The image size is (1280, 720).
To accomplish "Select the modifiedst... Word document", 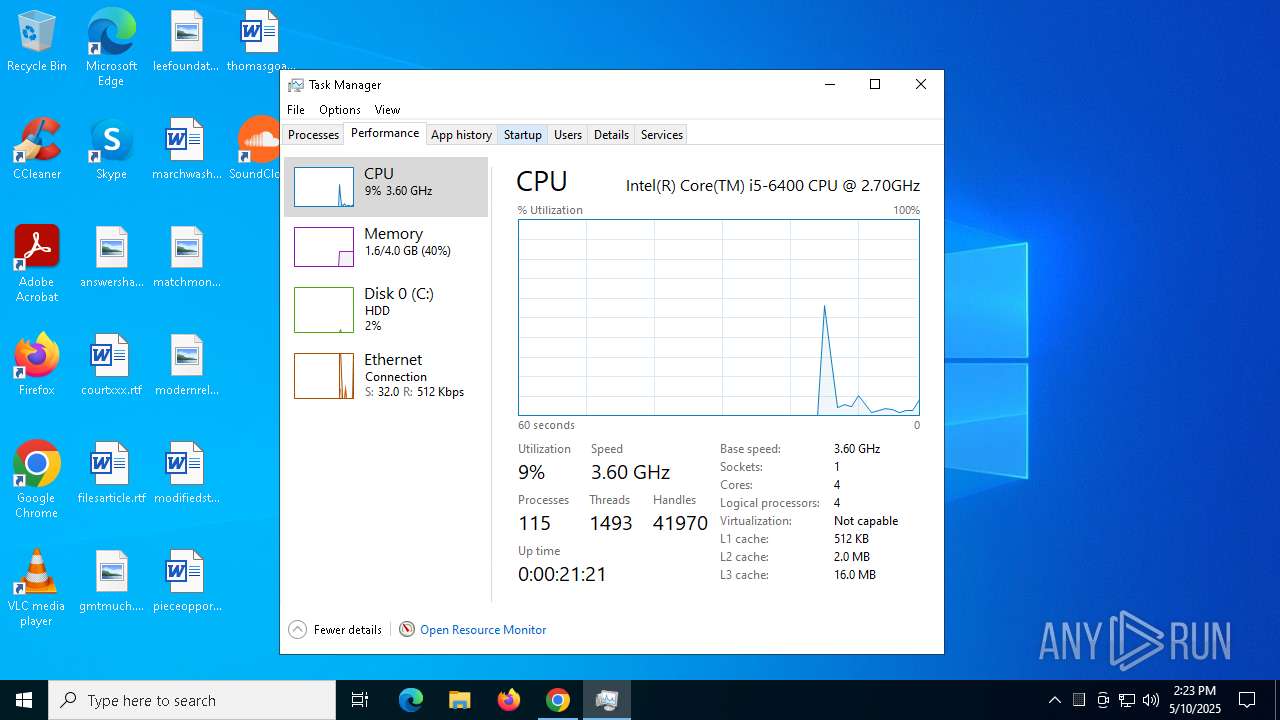I will [x=186, y=474].
